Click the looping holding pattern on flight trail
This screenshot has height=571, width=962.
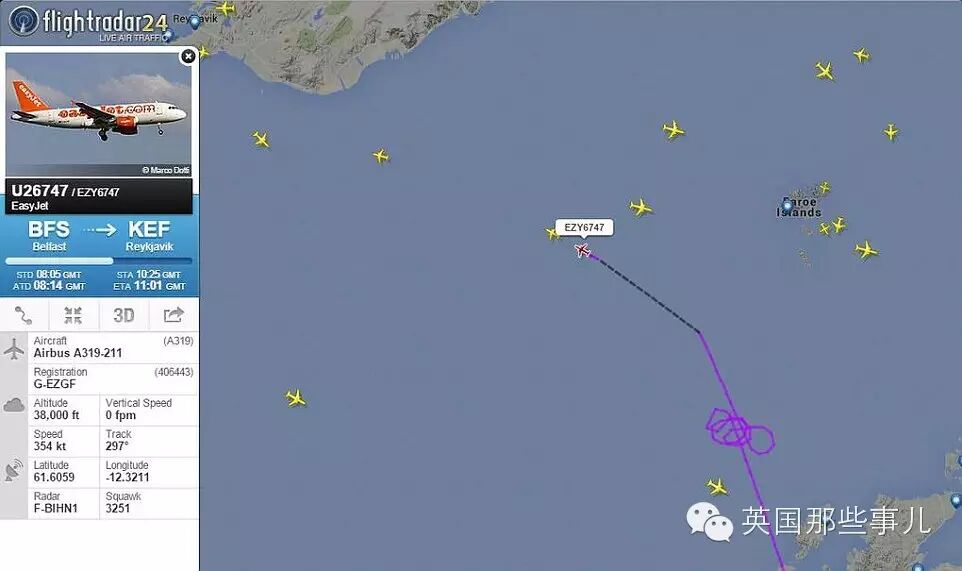[x=739, y=431]
